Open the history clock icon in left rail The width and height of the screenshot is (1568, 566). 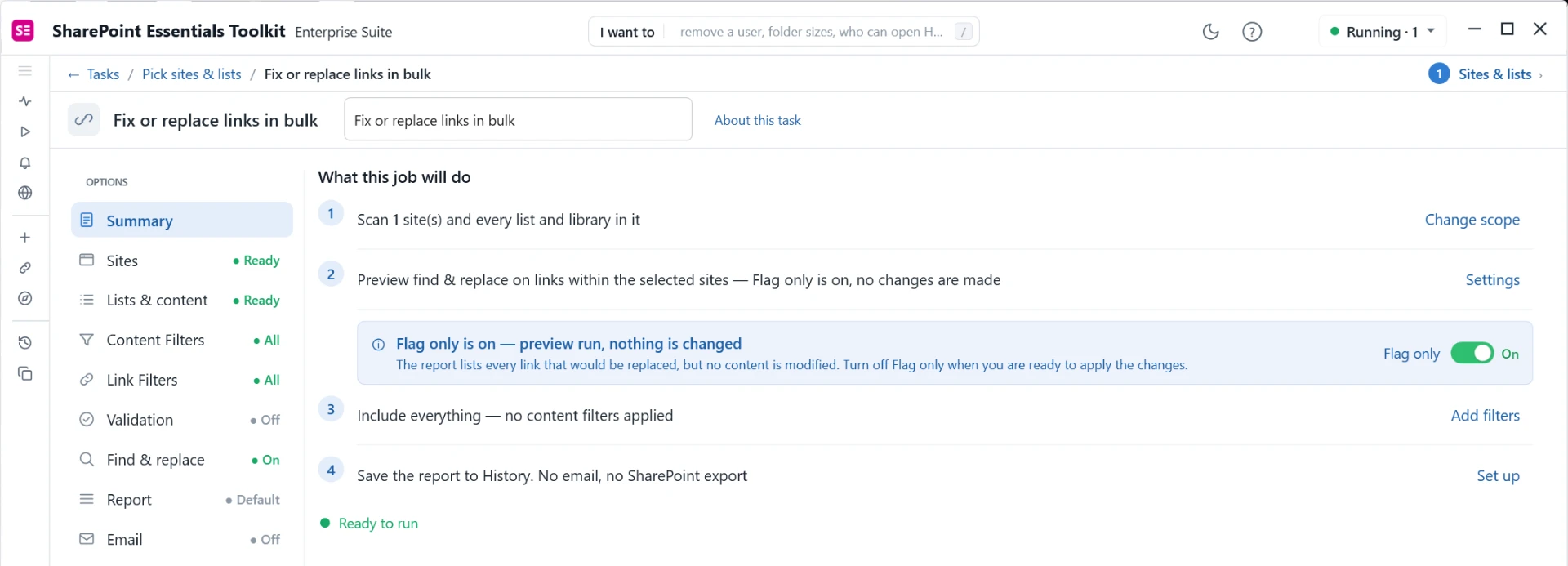coord(25,343)
